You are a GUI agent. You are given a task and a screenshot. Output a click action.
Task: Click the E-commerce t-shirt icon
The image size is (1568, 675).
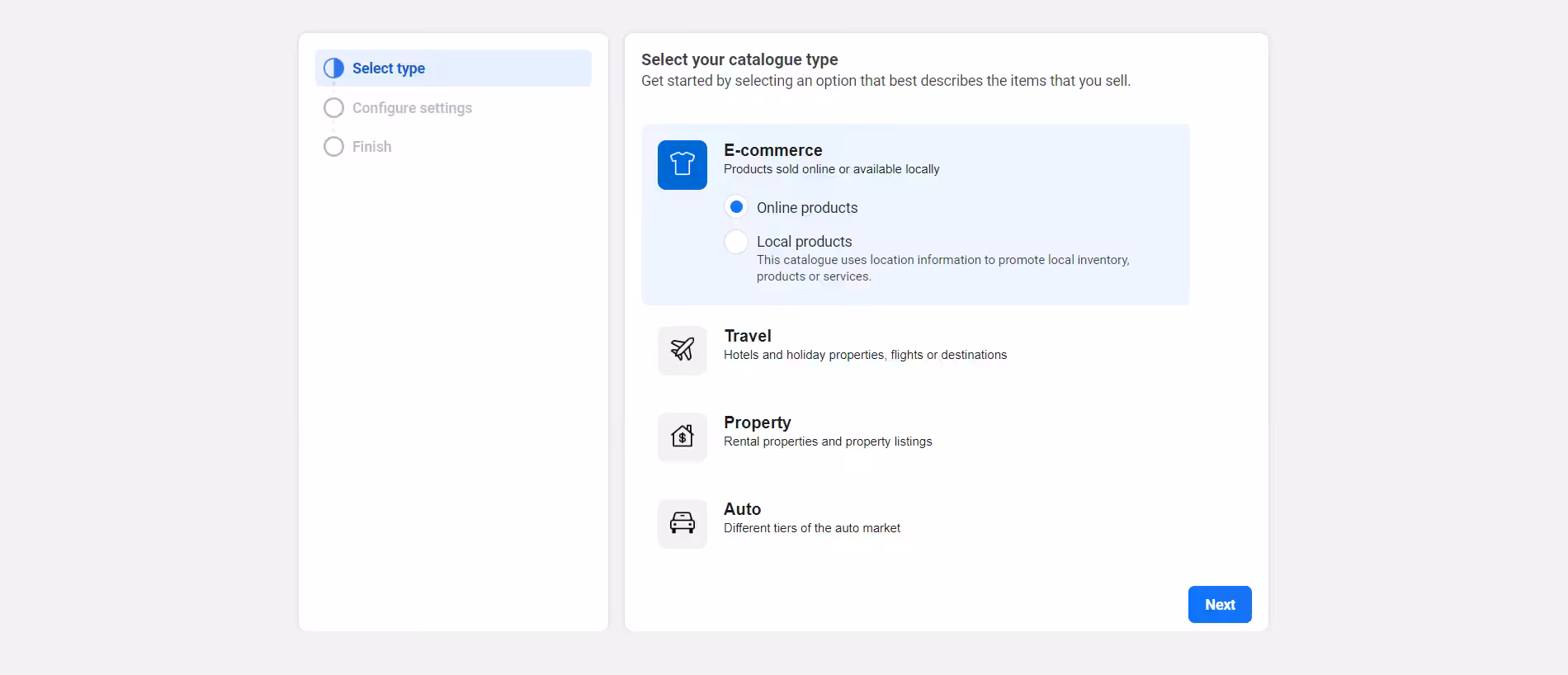[682, 165]
